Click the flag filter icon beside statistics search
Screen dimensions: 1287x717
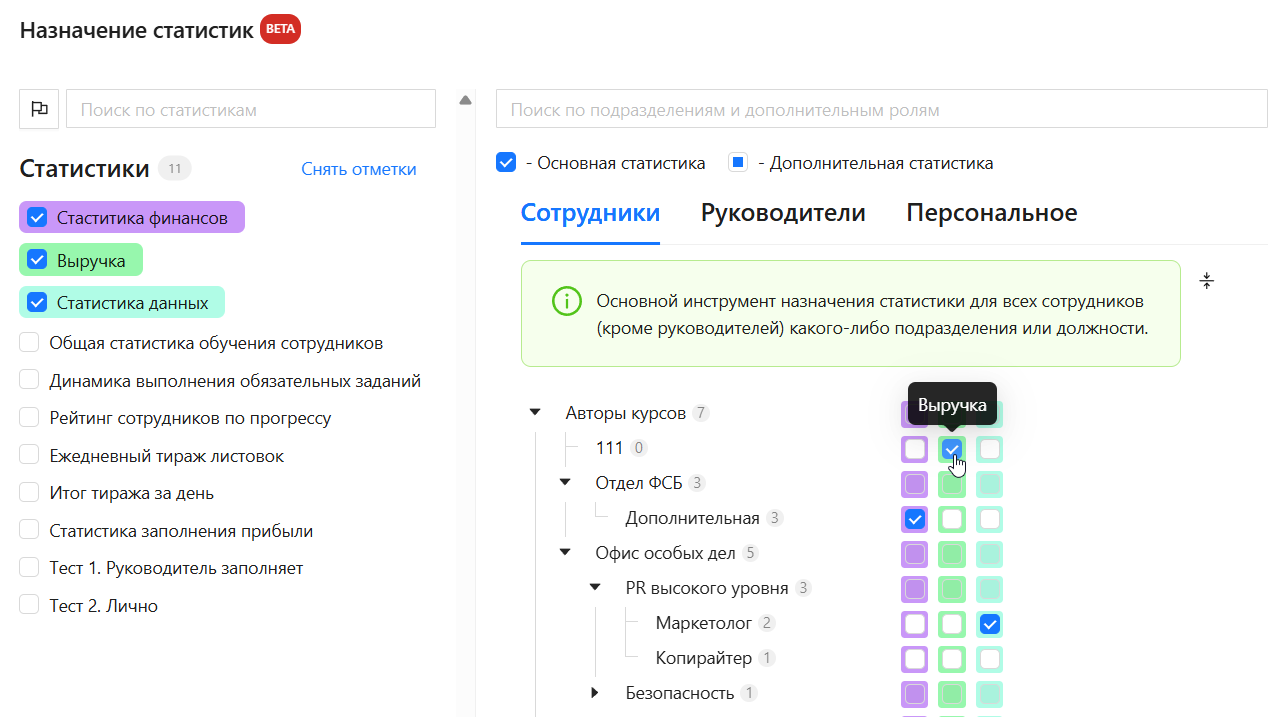pyautogui.click(x=39, y=109)
